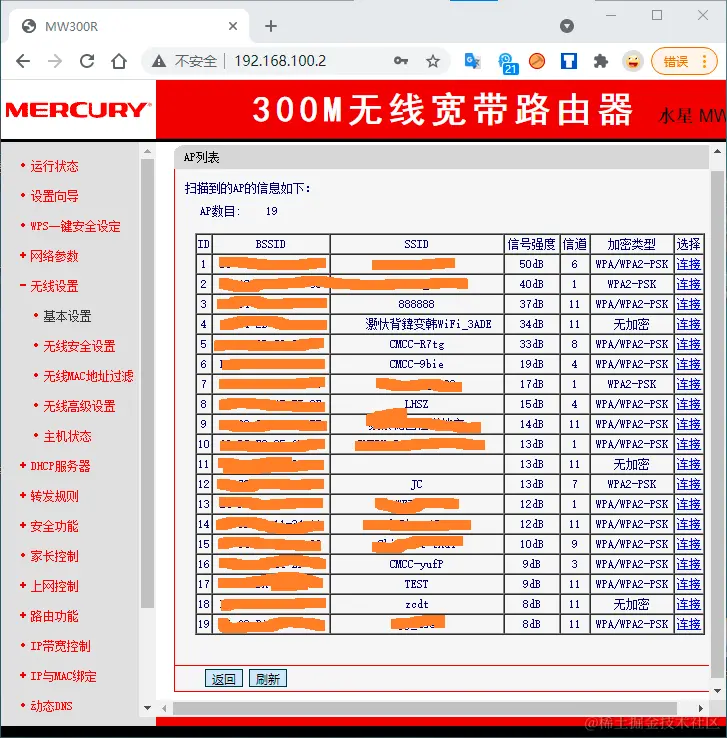Click the horizontal scrollbar right arrow
727x738 pixels.
coord(701,708)
